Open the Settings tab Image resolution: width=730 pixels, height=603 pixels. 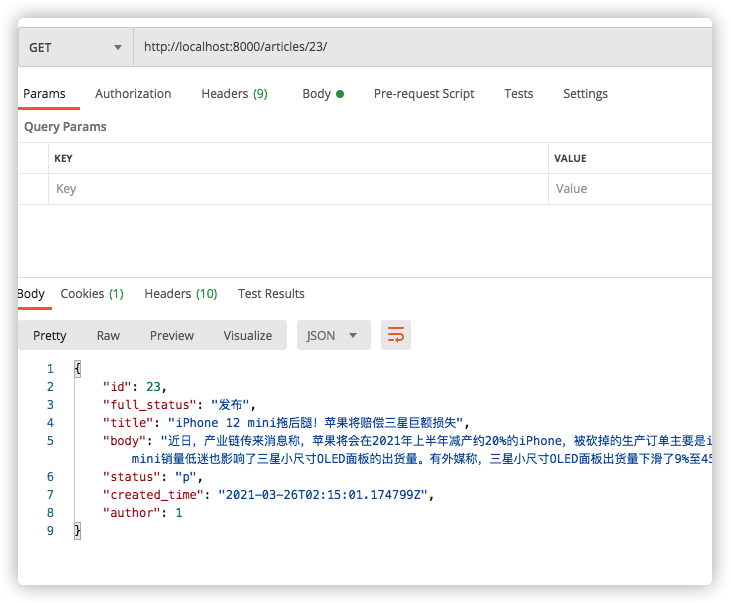click(585, 94)
